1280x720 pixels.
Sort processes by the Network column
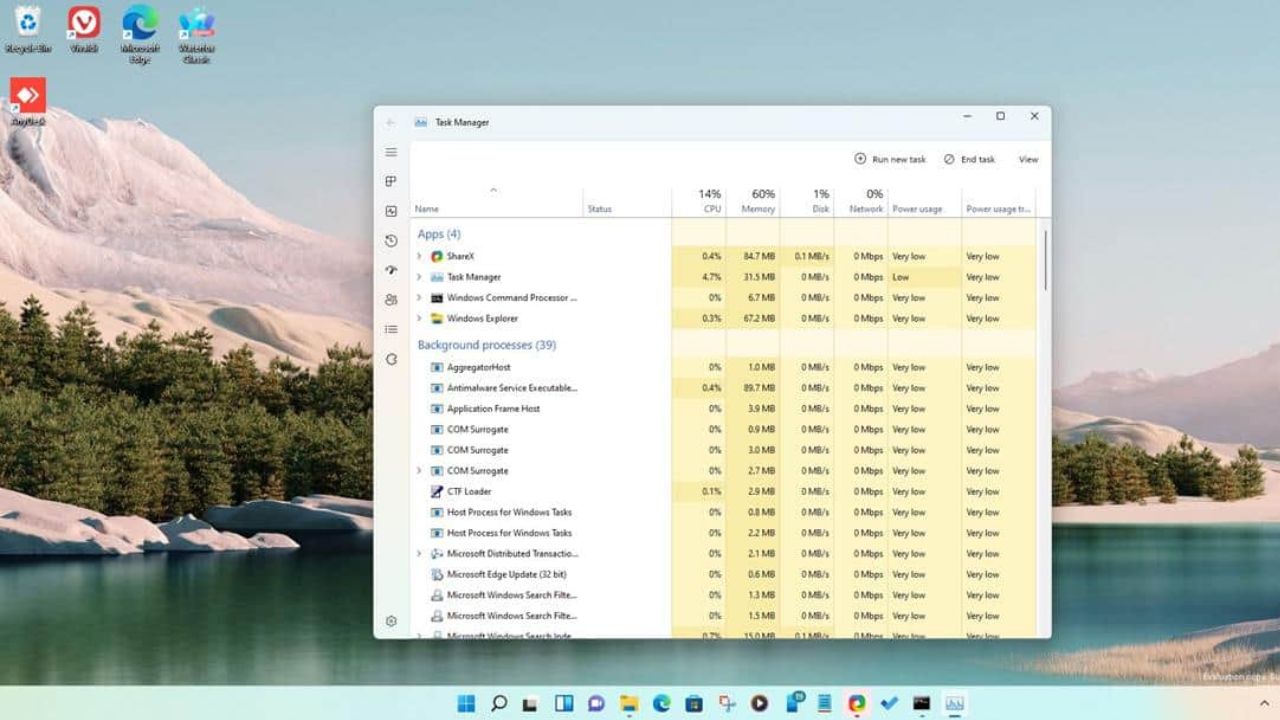coord(861,201)
